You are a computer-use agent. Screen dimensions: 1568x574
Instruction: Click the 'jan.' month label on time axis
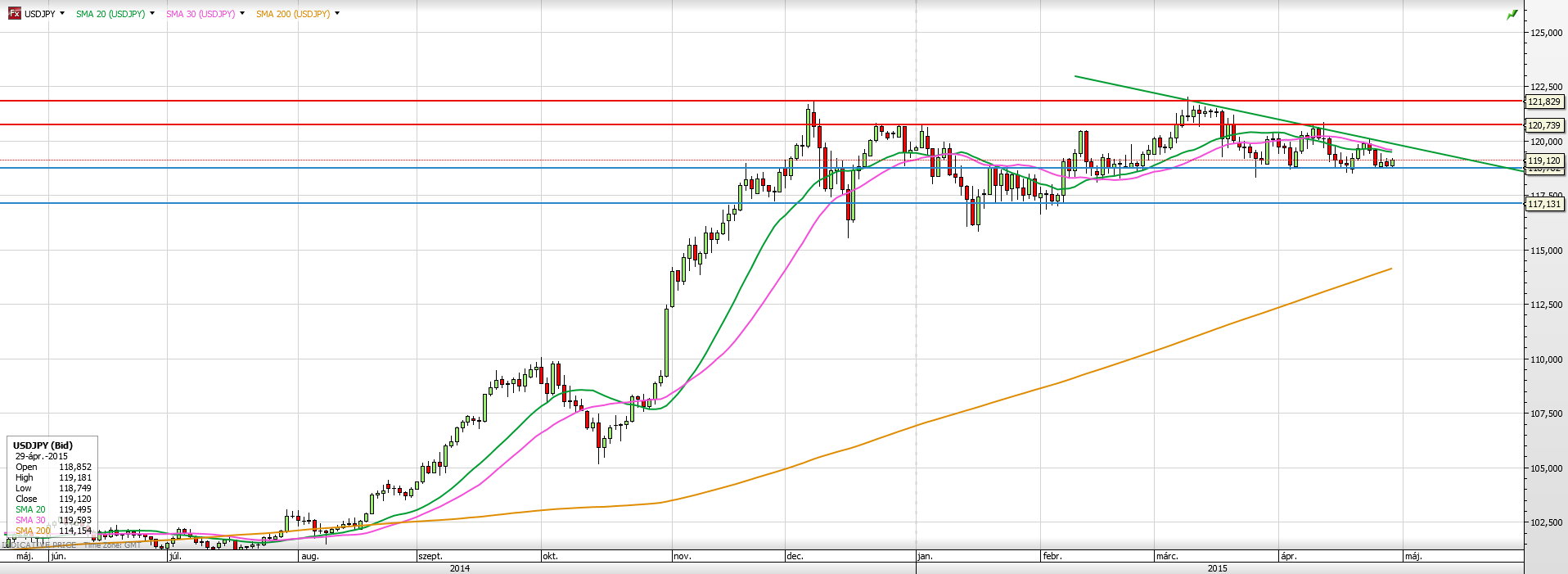(x=925, y=556)
